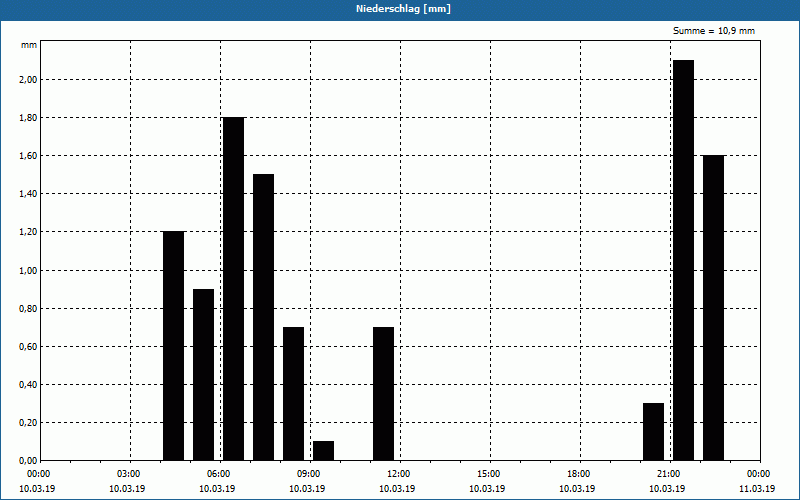Image resolution: width=800 pixels, height=500 pixels.
Task: Click the 09:00 time axis label
Action: (311, 474)
